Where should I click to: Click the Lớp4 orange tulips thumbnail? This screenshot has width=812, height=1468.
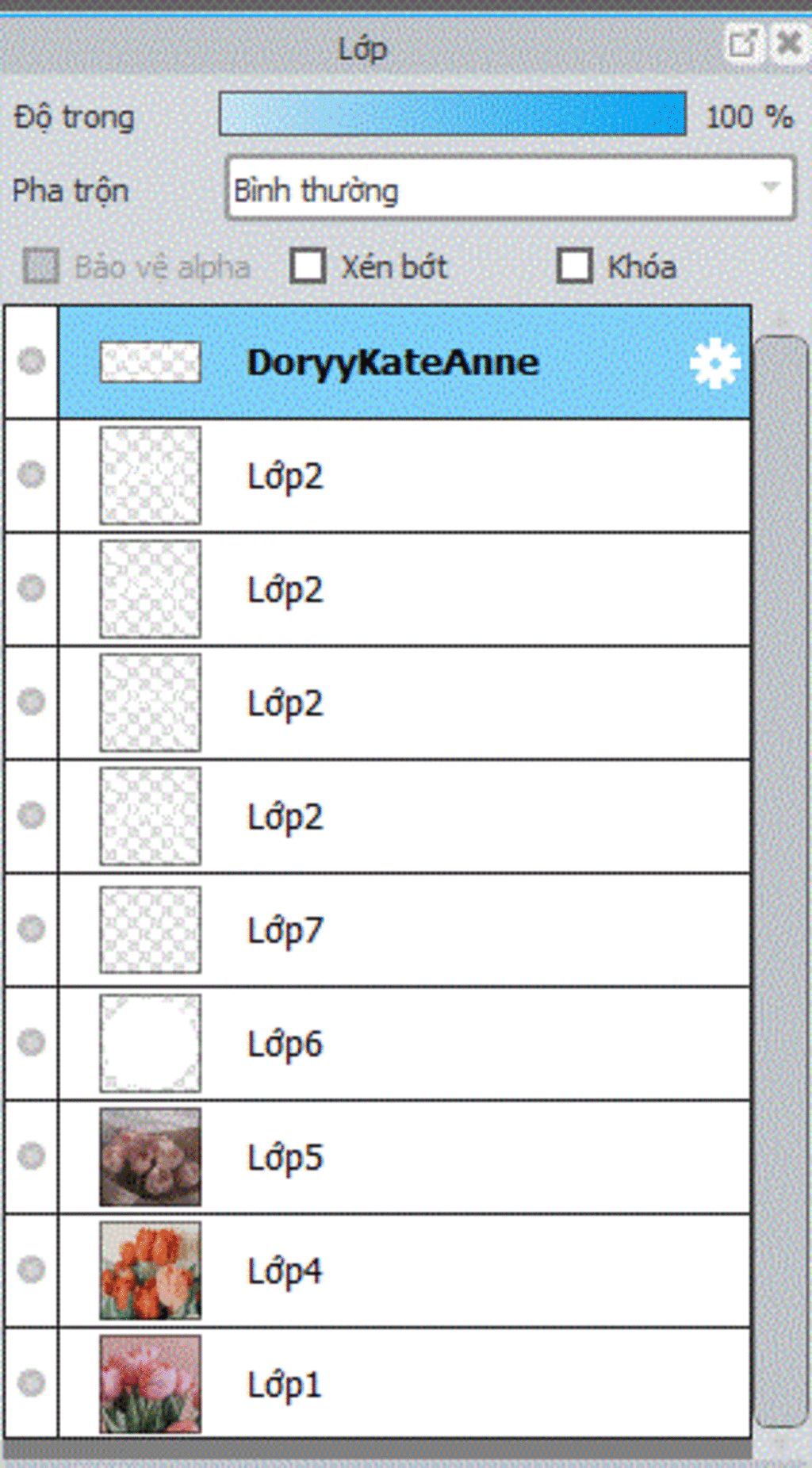[150, 1271]
